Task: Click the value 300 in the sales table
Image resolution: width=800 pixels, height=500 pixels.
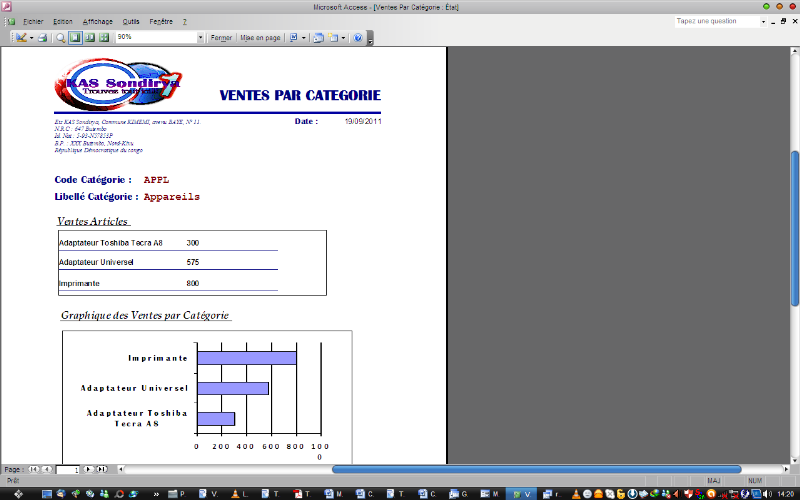Action: 192,243
